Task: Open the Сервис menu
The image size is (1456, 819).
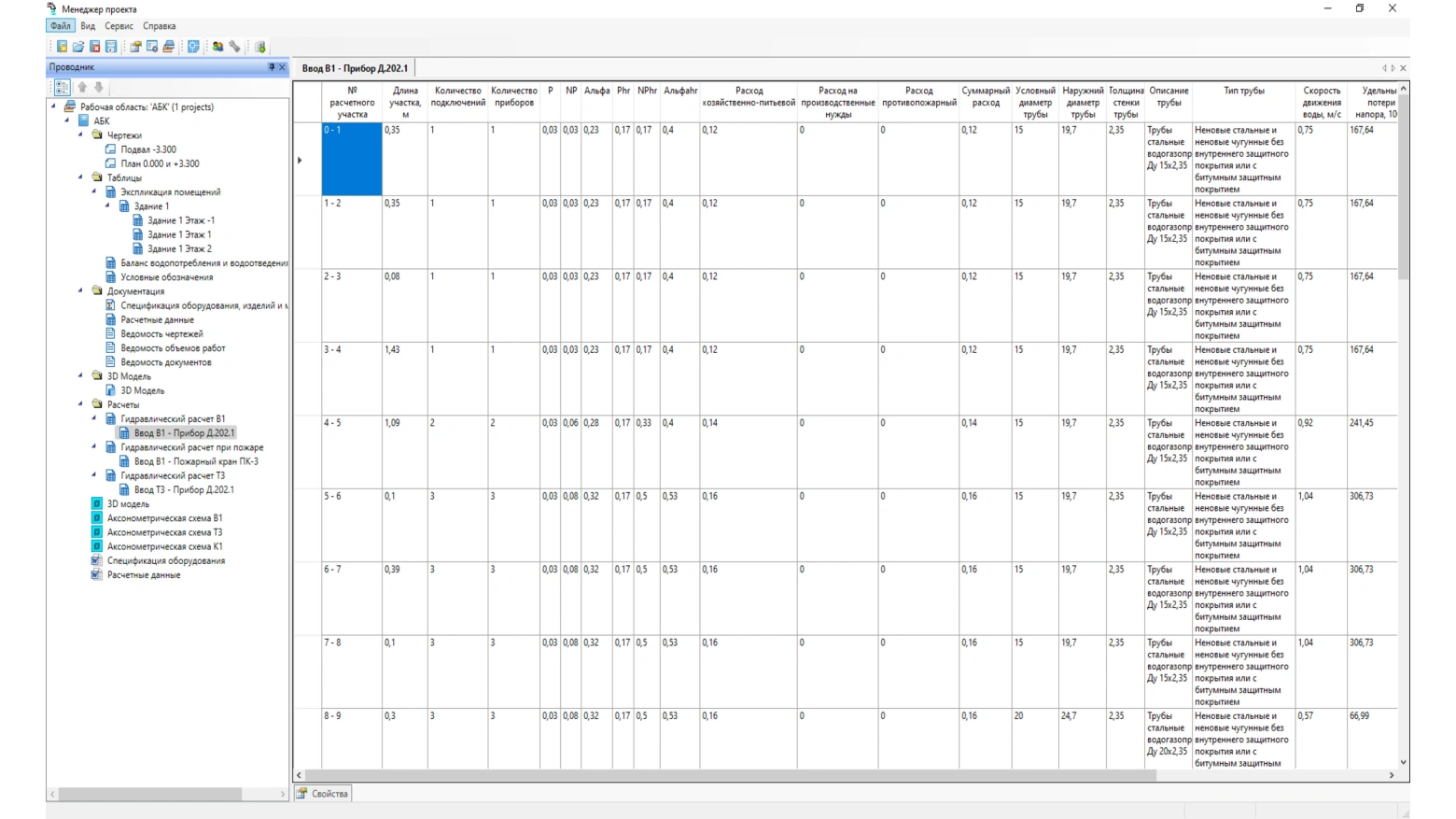Action: tap(119, 26)
